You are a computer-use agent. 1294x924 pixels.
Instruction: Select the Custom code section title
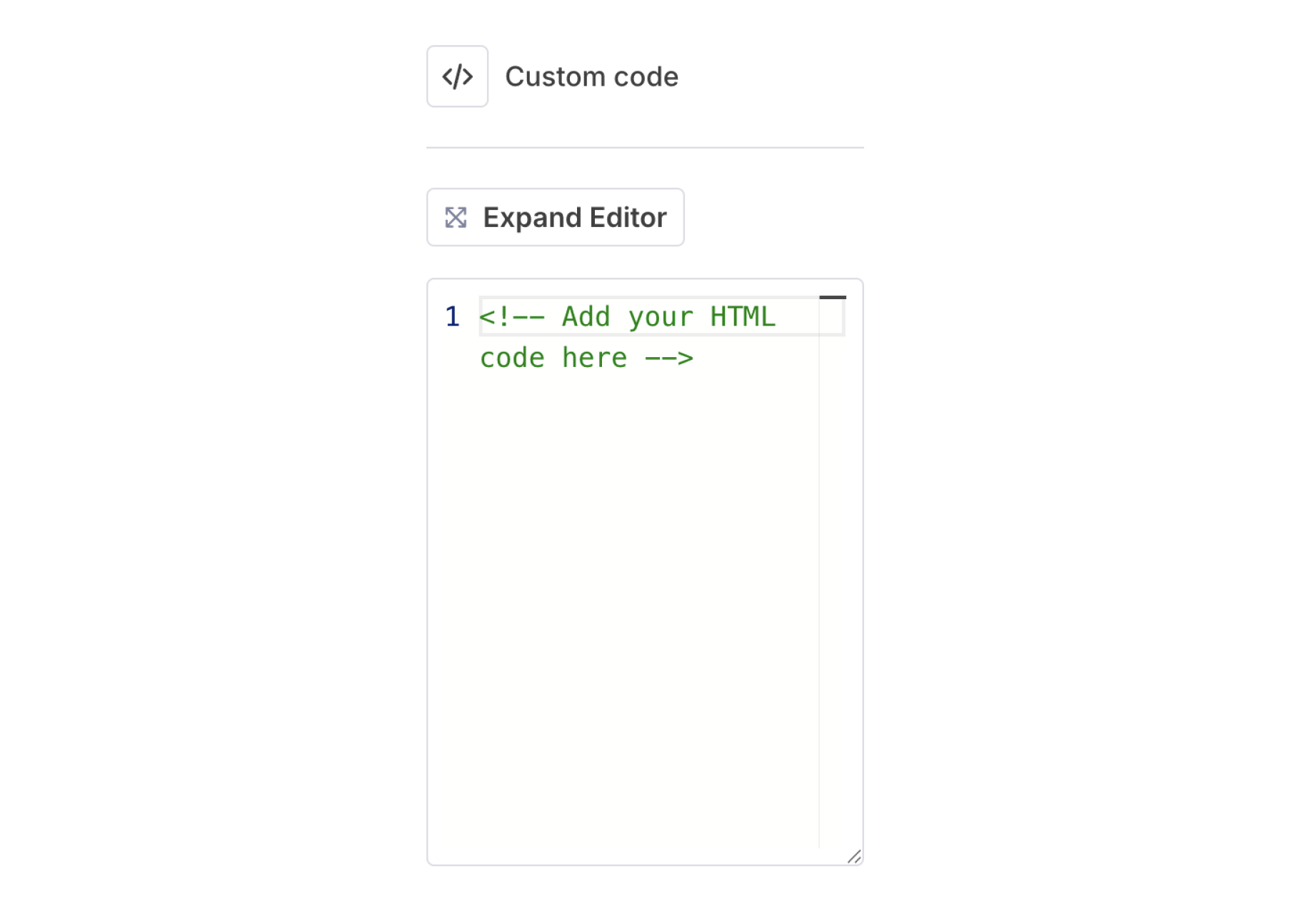pyautogui.click(x=591, y=76)
